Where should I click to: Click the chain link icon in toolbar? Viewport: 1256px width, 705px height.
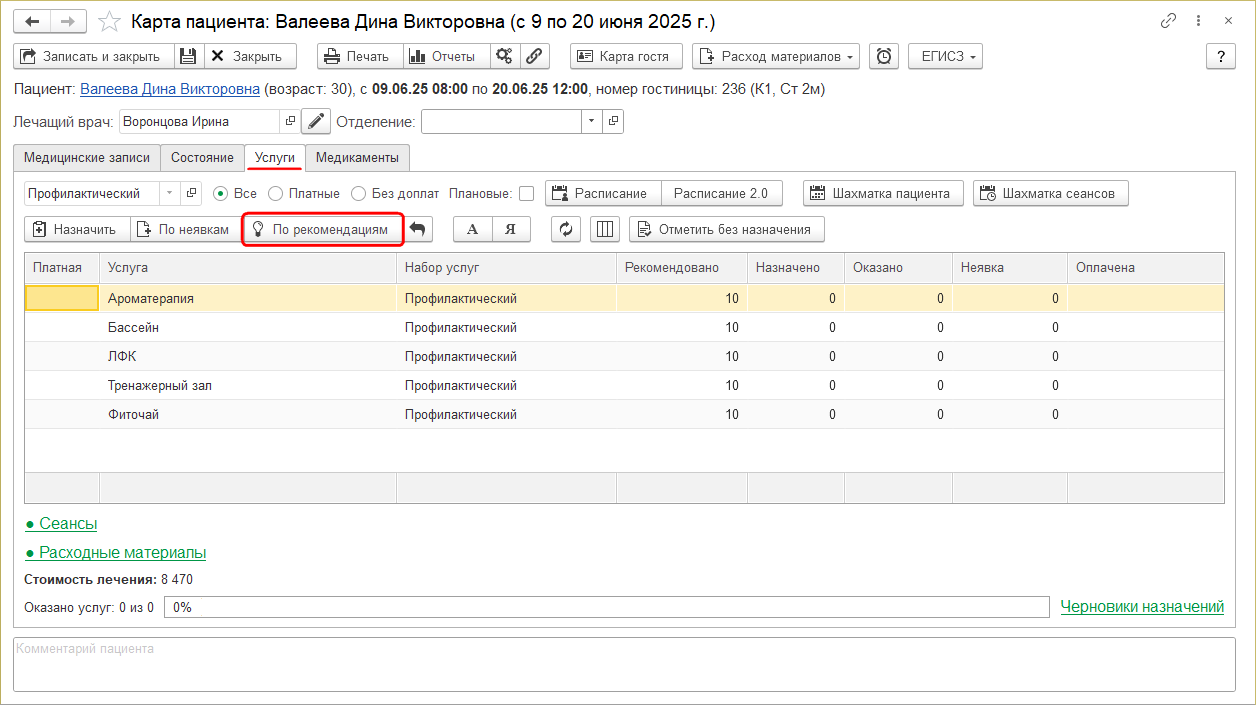tap(535, 56)
